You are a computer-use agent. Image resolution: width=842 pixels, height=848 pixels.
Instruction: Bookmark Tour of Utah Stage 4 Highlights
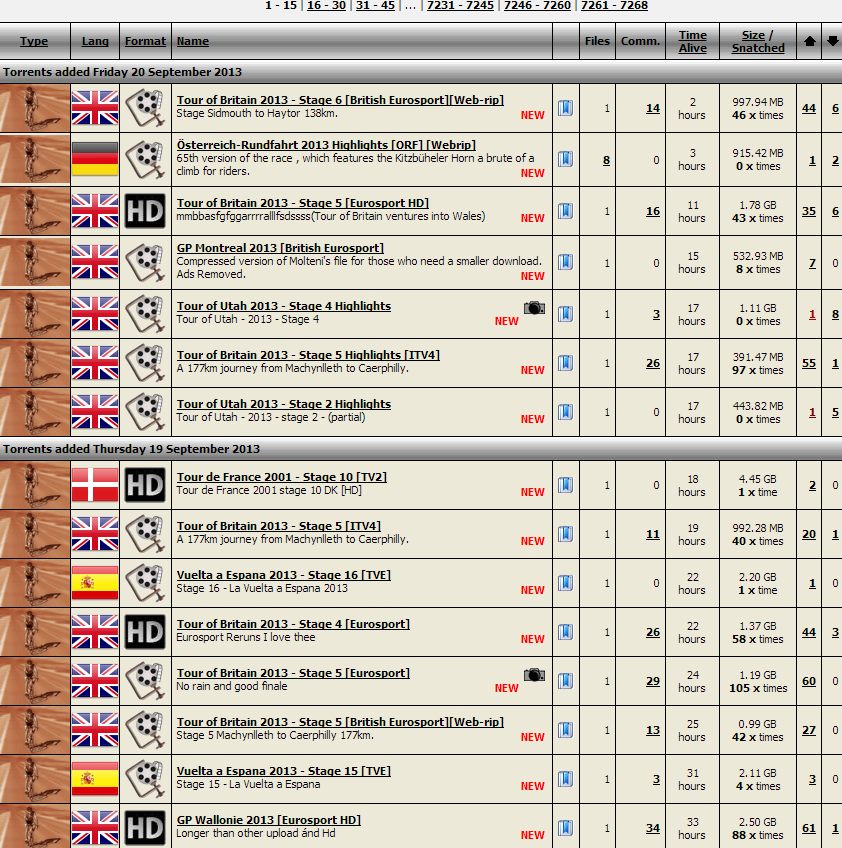565,314
